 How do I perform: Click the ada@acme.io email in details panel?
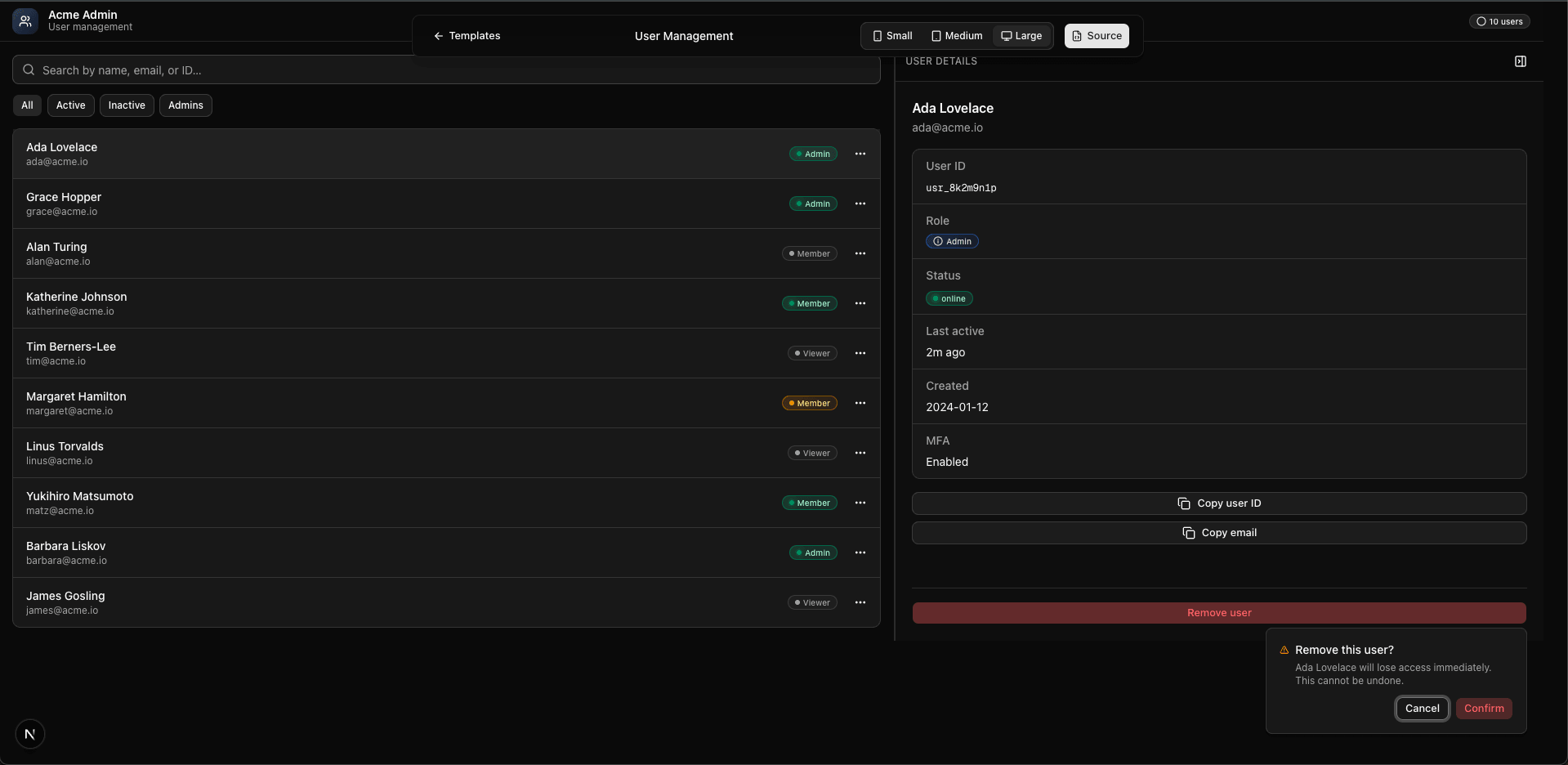[947, 127]
